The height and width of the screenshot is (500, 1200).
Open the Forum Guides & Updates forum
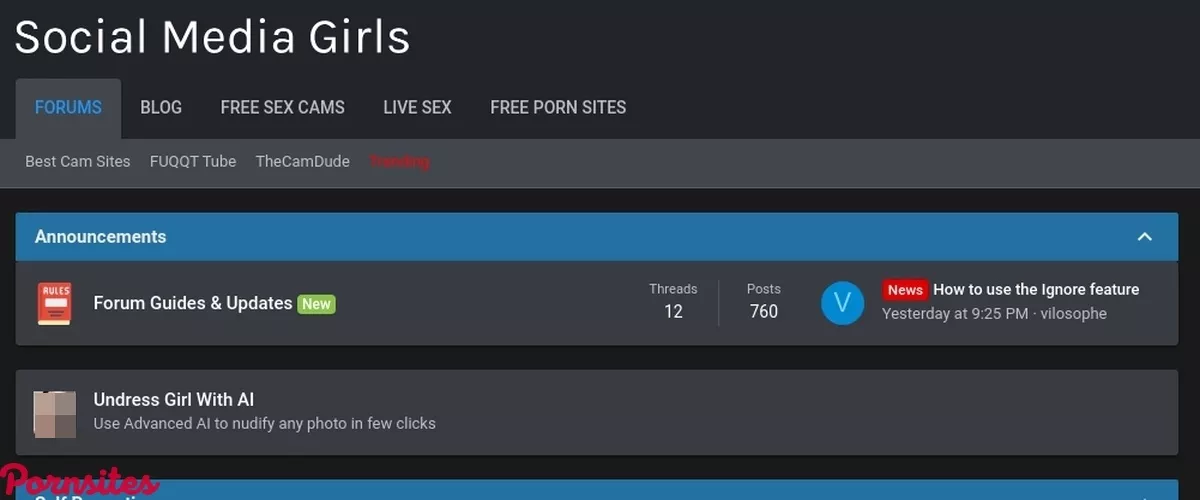click(x=192, y=303)
